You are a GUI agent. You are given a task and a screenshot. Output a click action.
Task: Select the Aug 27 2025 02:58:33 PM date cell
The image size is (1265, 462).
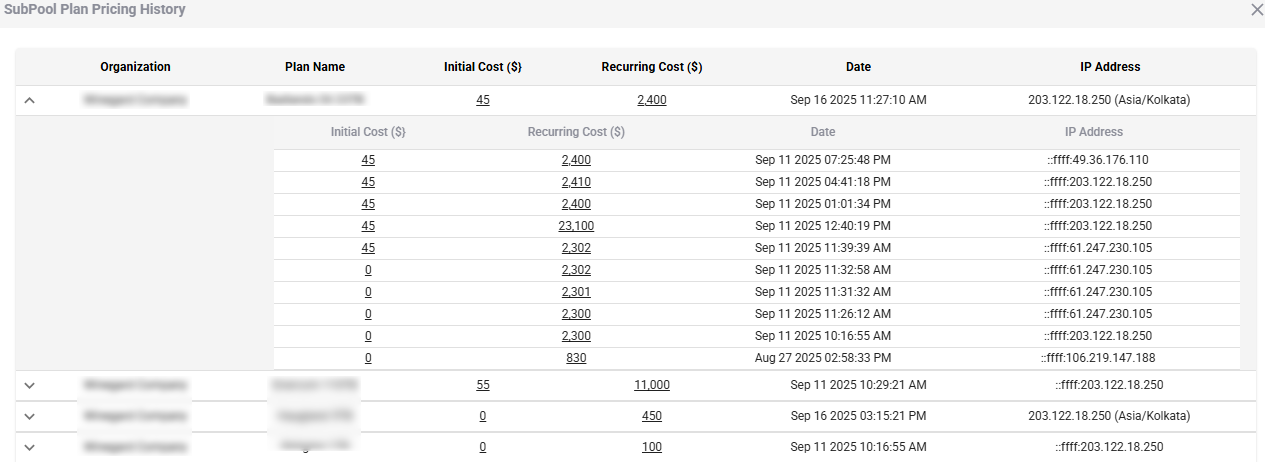[822, 357]
